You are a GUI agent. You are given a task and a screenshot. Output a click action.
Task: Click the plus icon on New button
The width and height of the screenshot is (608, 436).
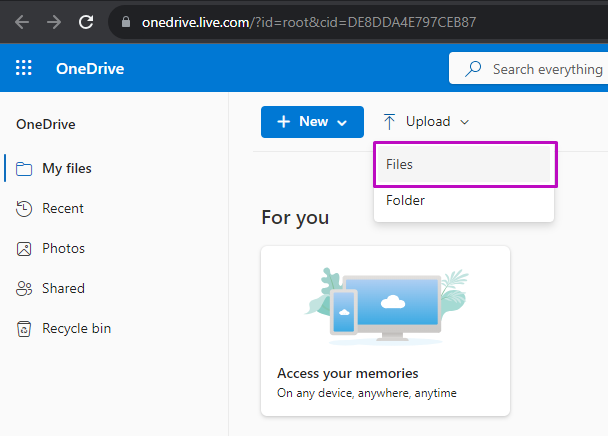pos(283,122)
